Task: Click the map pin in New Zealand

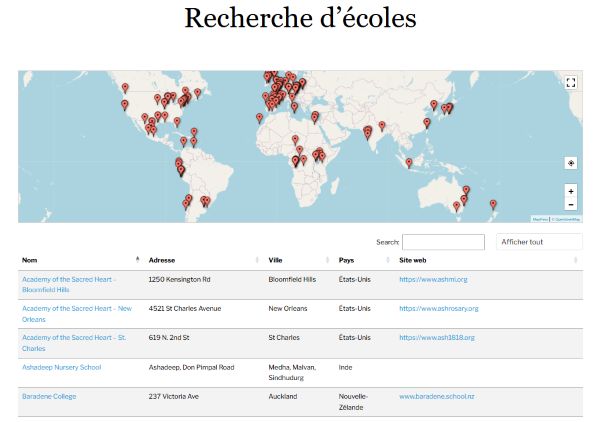Action: tap(492, 204)
